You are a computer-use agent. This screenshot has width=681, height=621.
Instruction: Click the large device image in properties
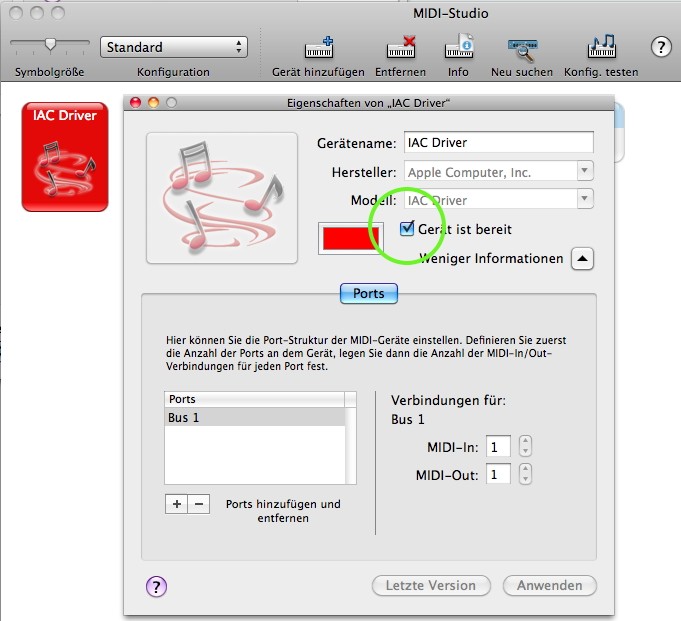(222, 198)
